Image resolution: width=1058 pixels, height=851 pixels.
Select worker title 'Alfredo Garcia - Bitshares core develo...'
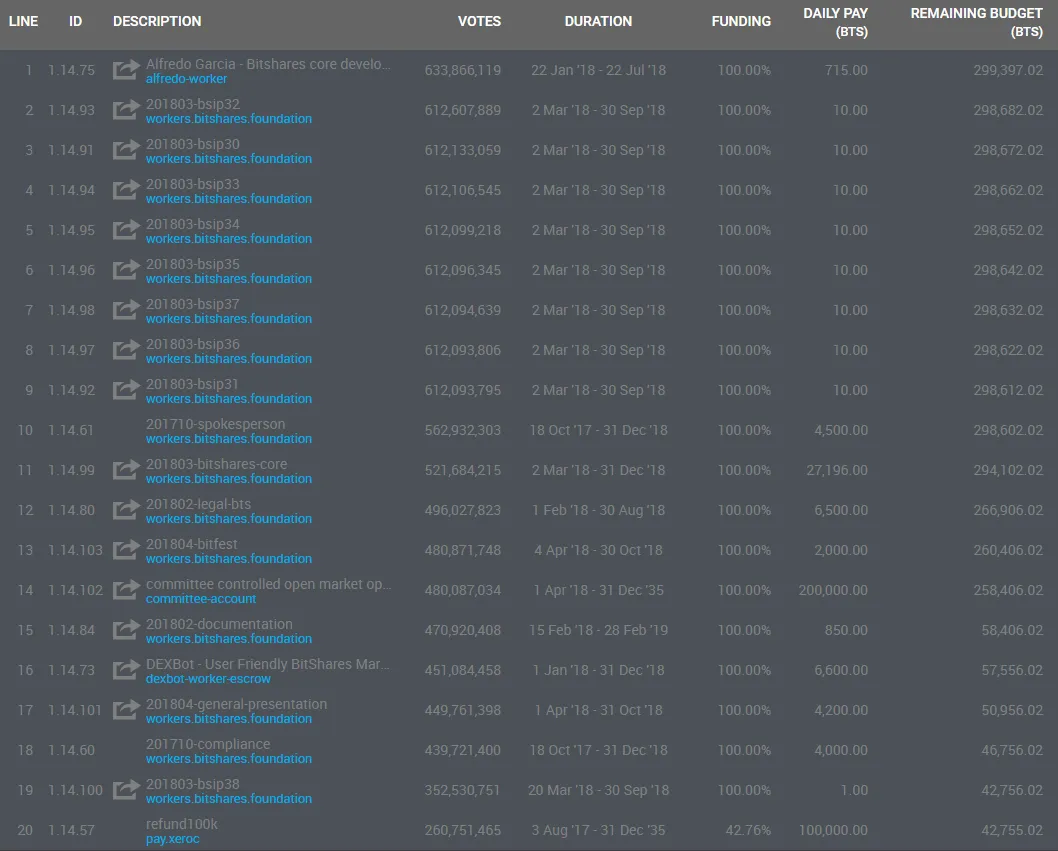pyautogui.click(x=269, y=64)
